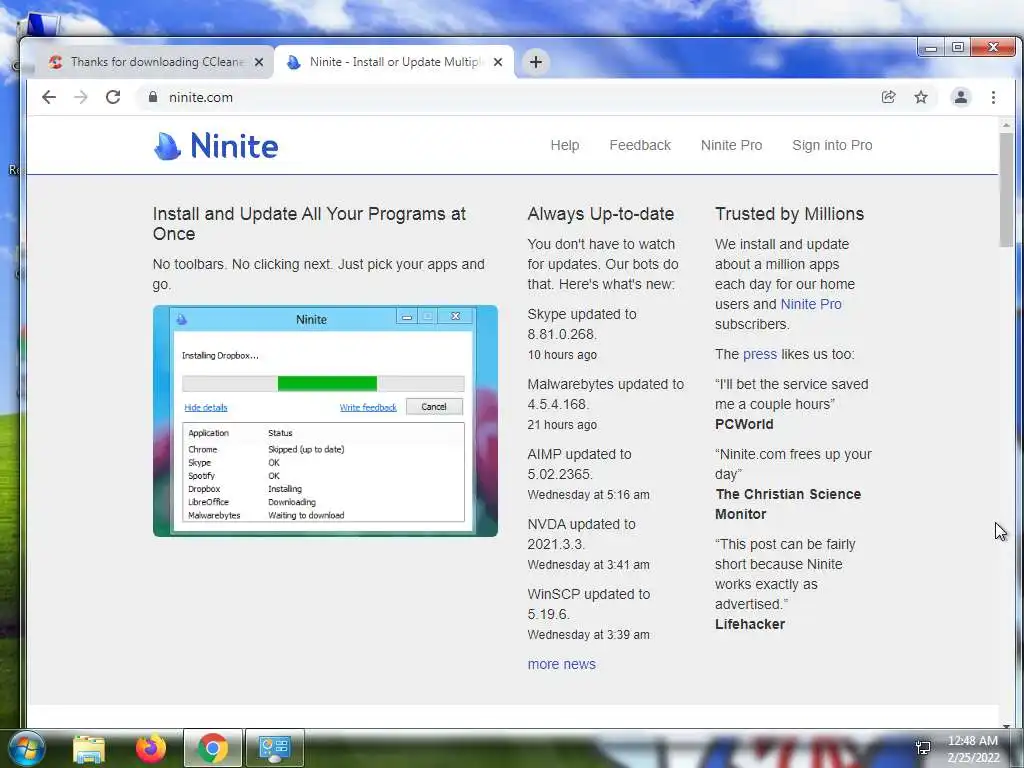Go to Ninite Pro in the header

731,145
